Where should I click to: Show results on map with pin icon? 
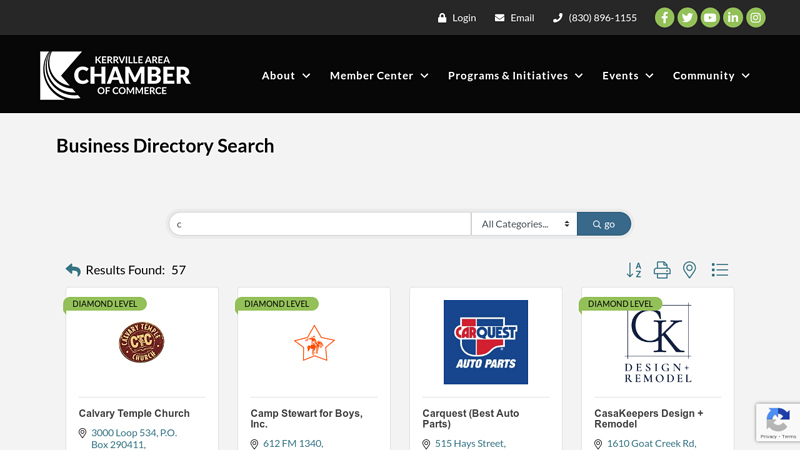689,270
